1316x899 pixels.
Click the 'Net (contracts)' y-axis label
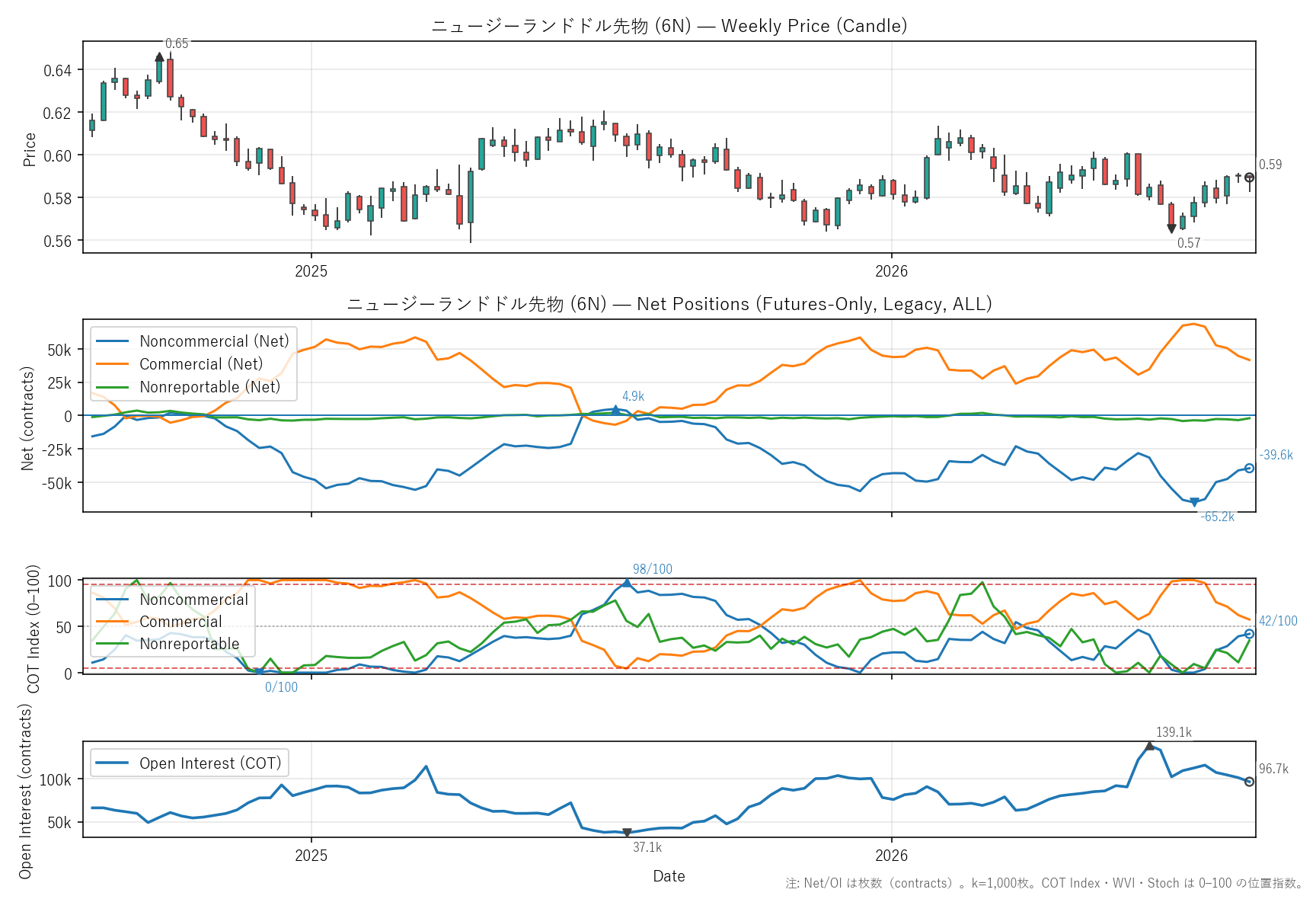[x=28, y=418]
